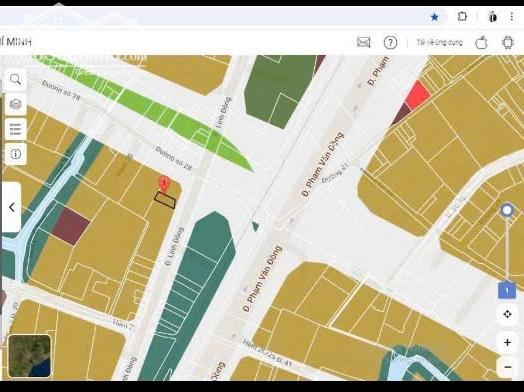
Task: Click the blue bookmark star icon
Action: tap(434, 17)
